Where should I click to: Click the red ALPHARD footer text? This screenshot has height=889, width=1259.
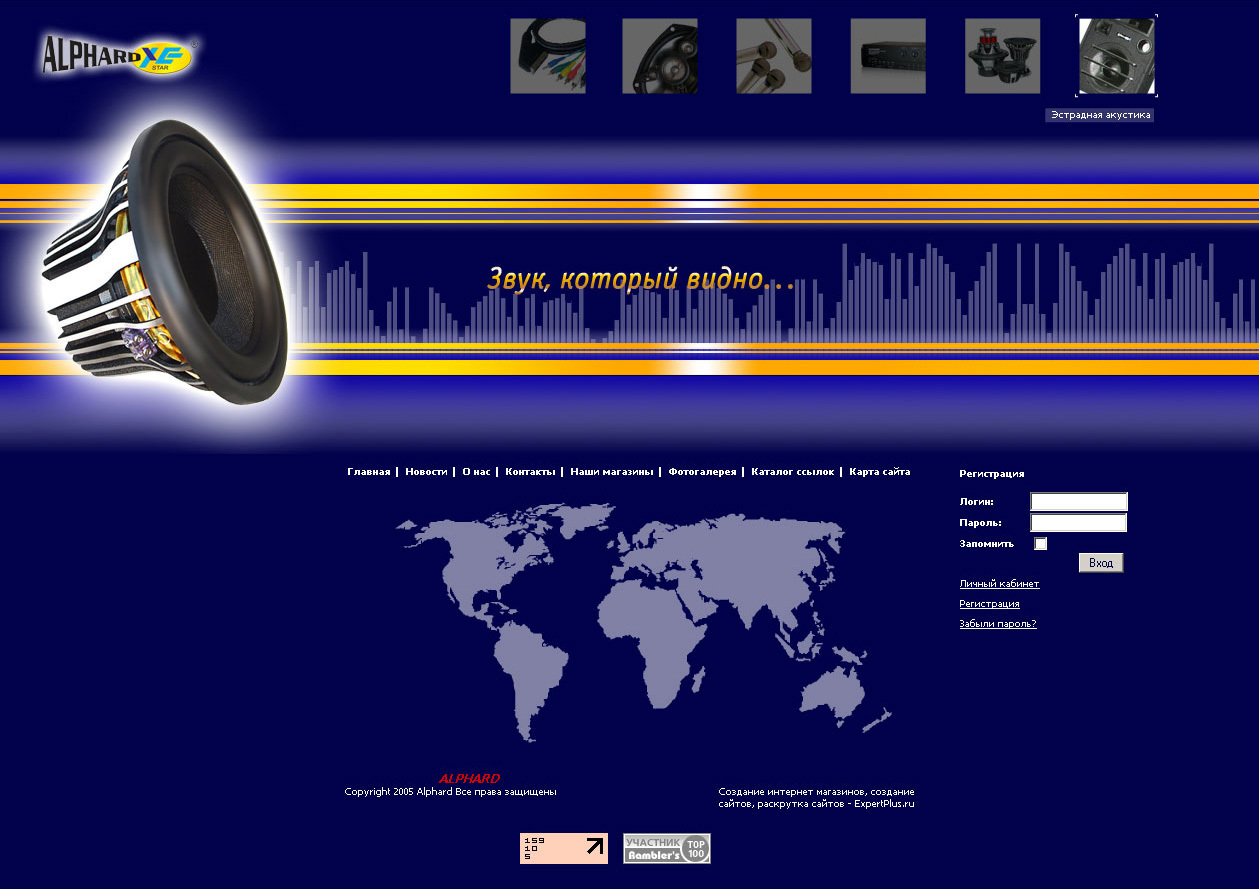click(x=469, y=779)
